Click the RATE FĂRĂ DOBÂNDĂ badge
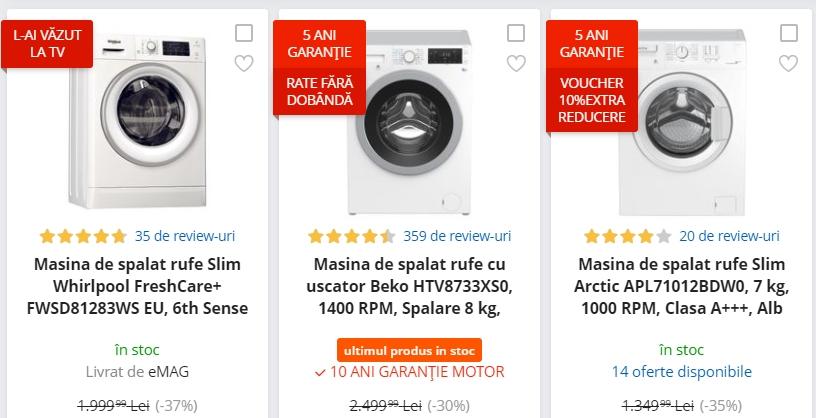The image size is (816, 418). coord(319,91)
